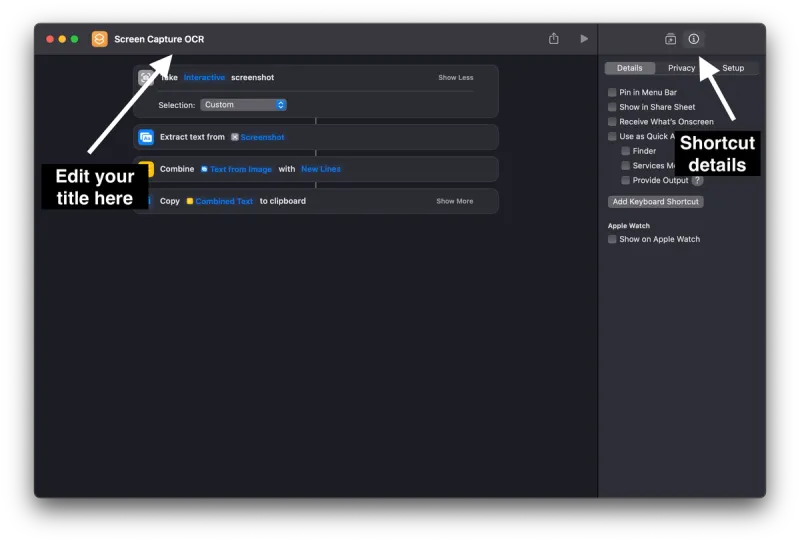Click the Shortcuts app icon beside title
The height and width of the screenshot is (543, 800).
pos(99,39)
